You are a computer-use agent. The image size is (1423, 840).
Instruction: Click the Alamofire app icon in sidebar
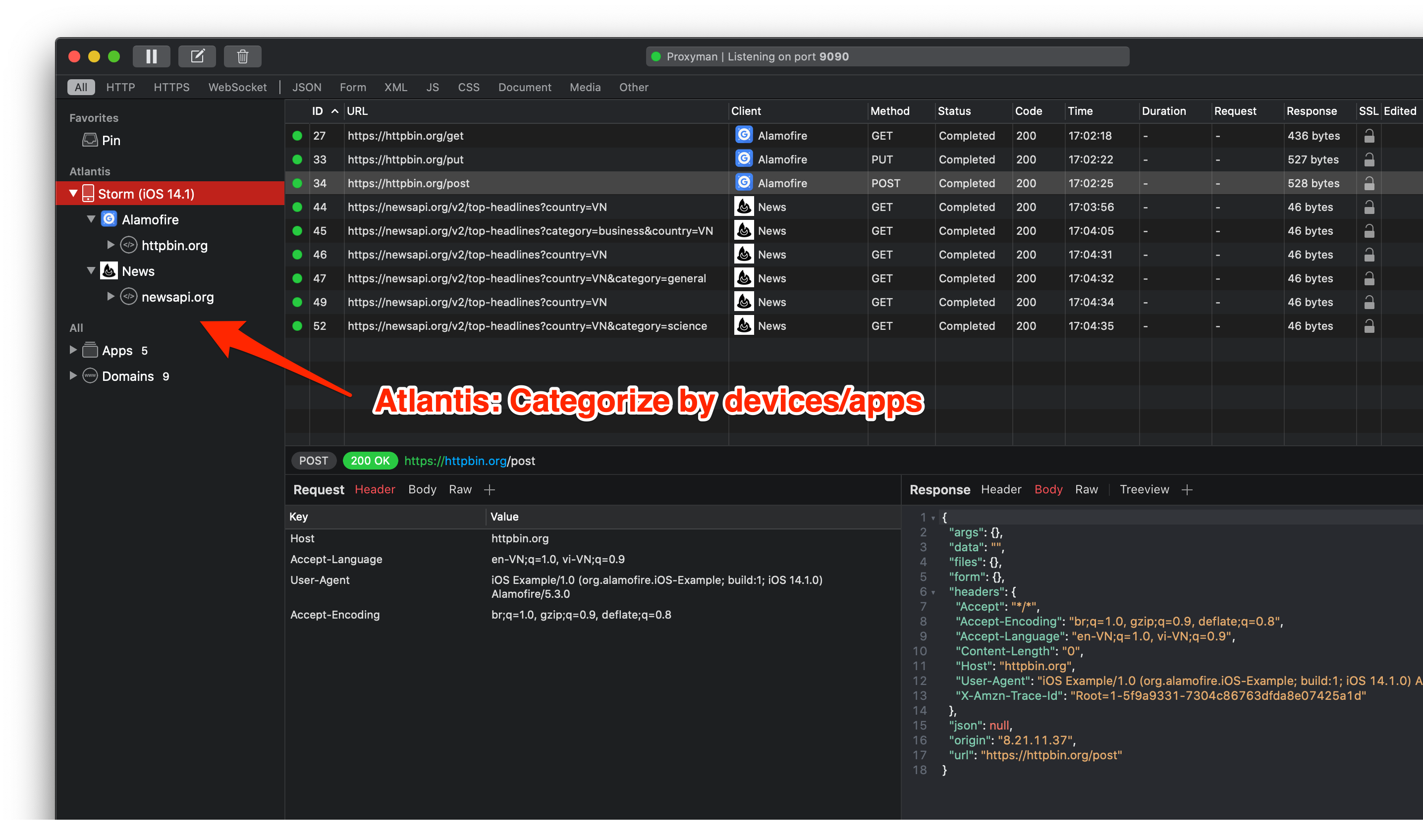tap(109, 219)
